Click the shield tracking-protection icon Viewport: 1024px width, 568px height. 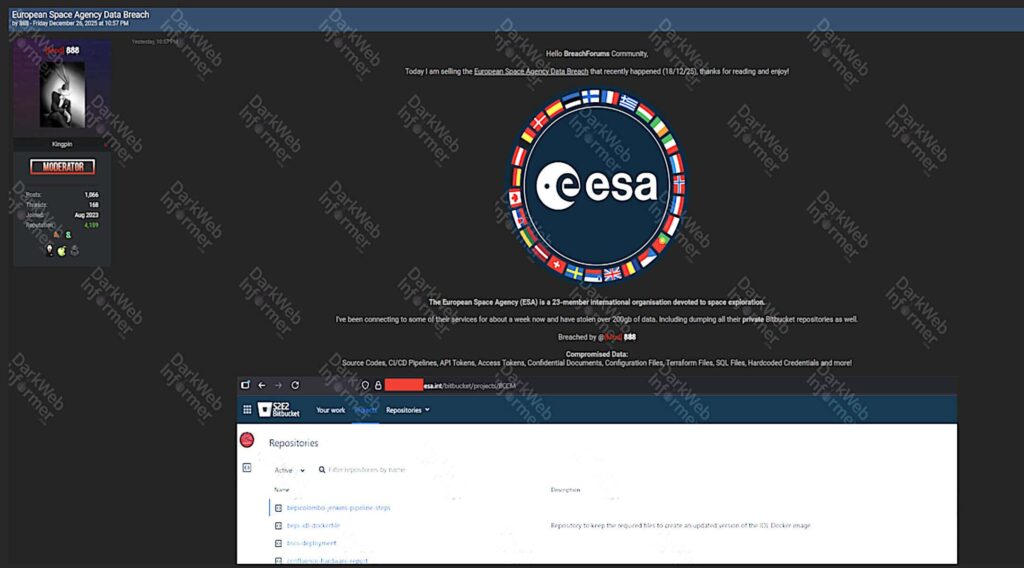click(365, 386)
